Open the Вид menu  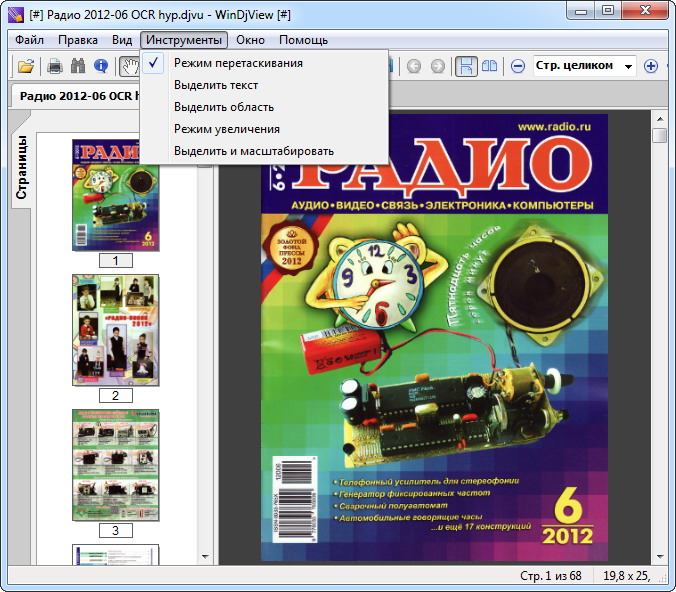click(x=122, y=40)
